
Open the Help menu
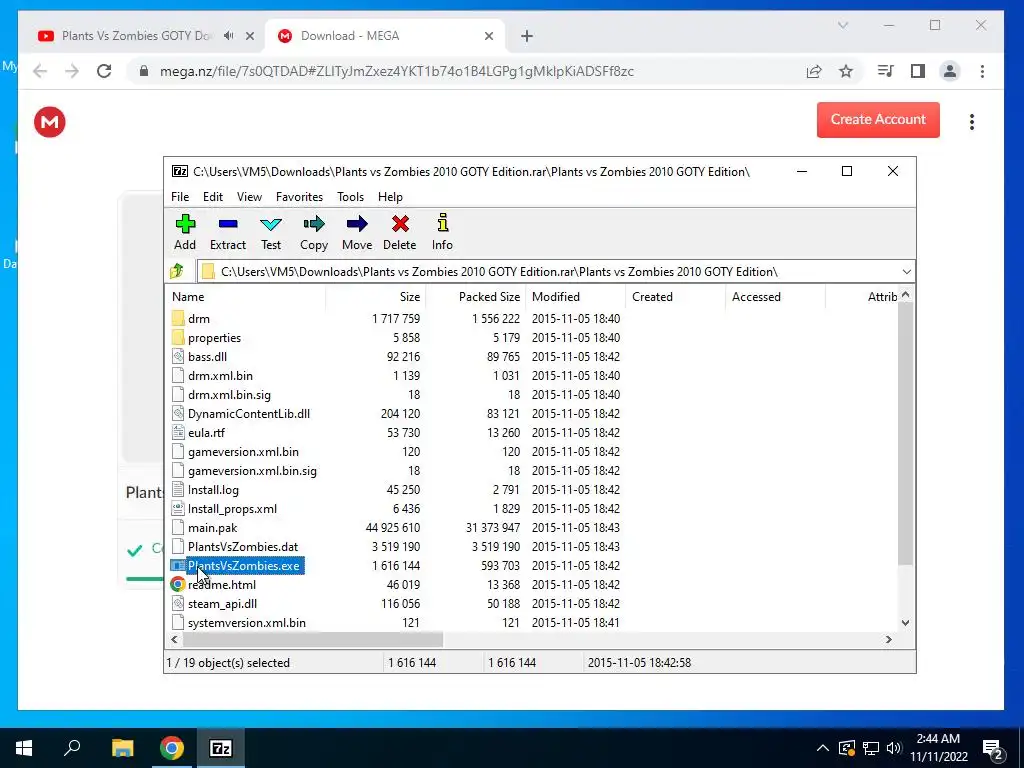click(390, 197)
